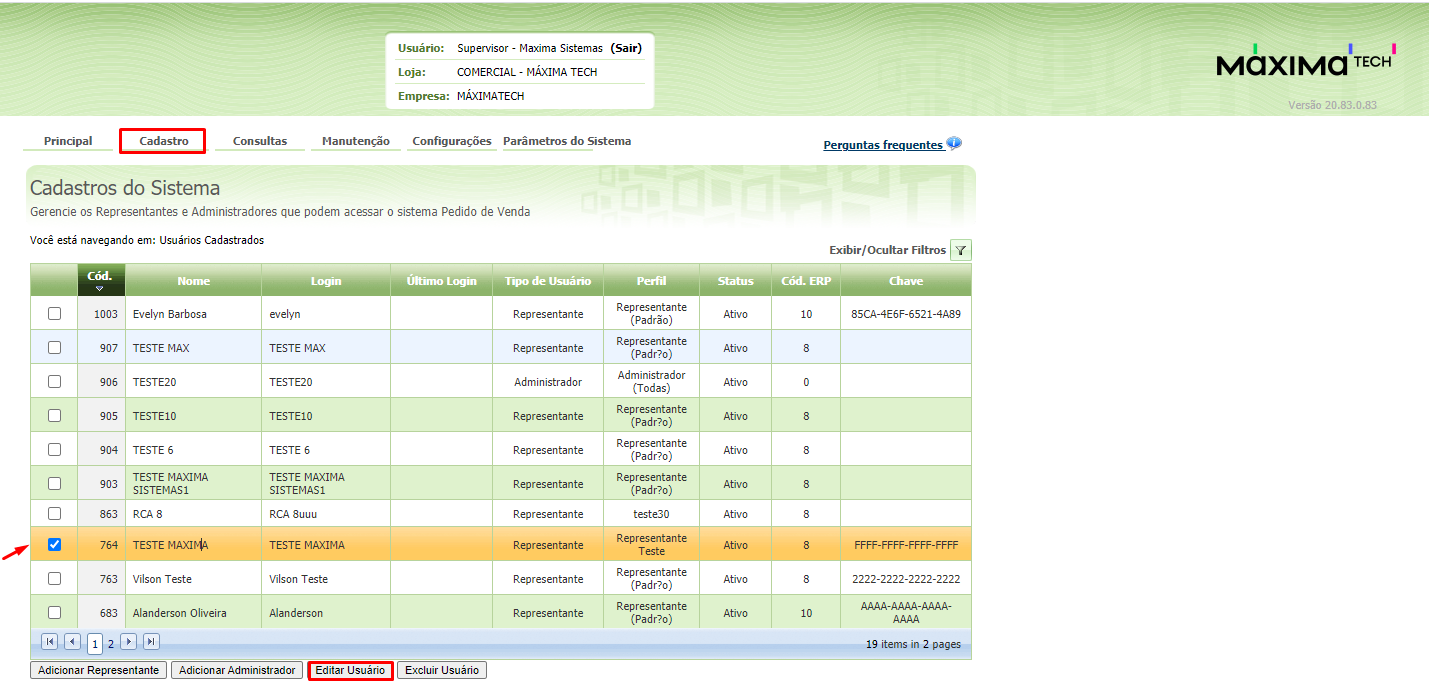Go to first page of results

coord(50,642)
